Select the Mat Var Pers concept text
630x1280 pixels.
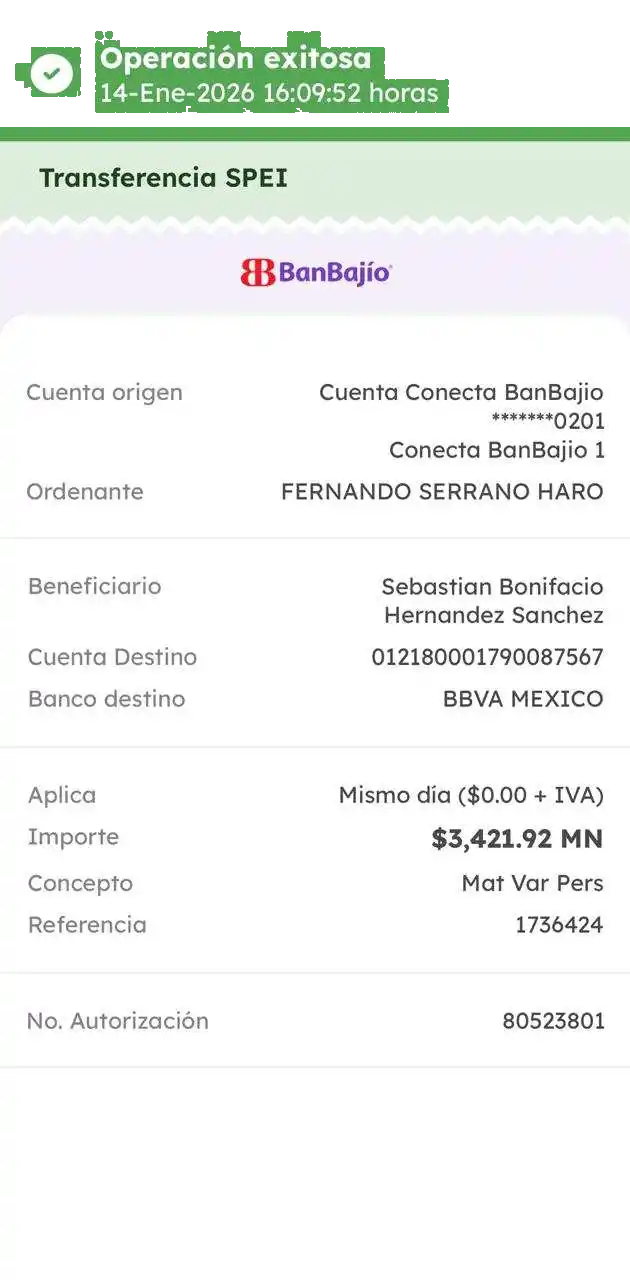[x=532, y=883]
